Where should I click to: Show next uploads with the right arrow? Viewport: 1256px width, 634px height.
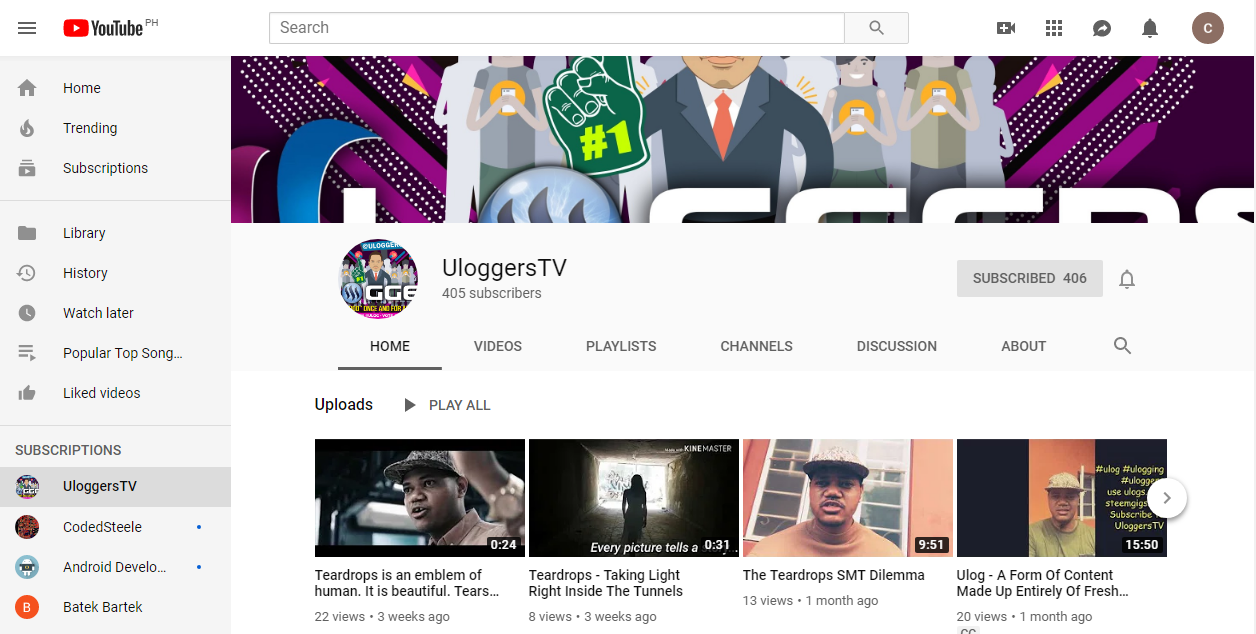[1167, 498]
